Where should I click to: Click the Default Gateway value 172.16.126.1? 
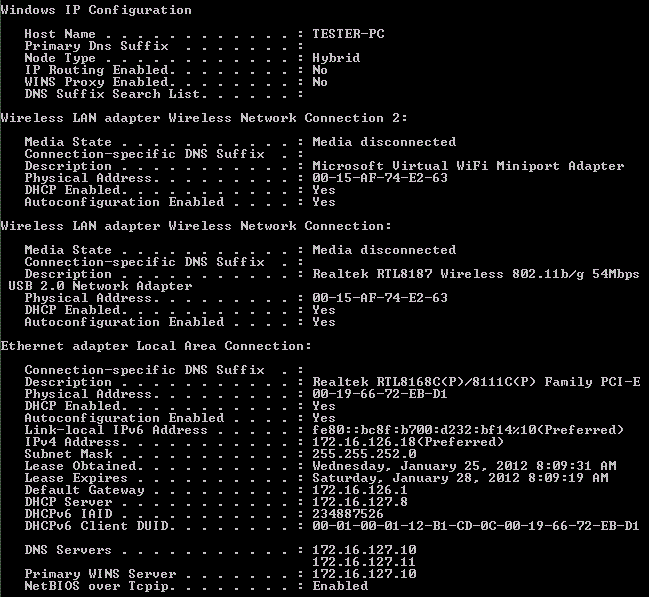click(360, 490)
